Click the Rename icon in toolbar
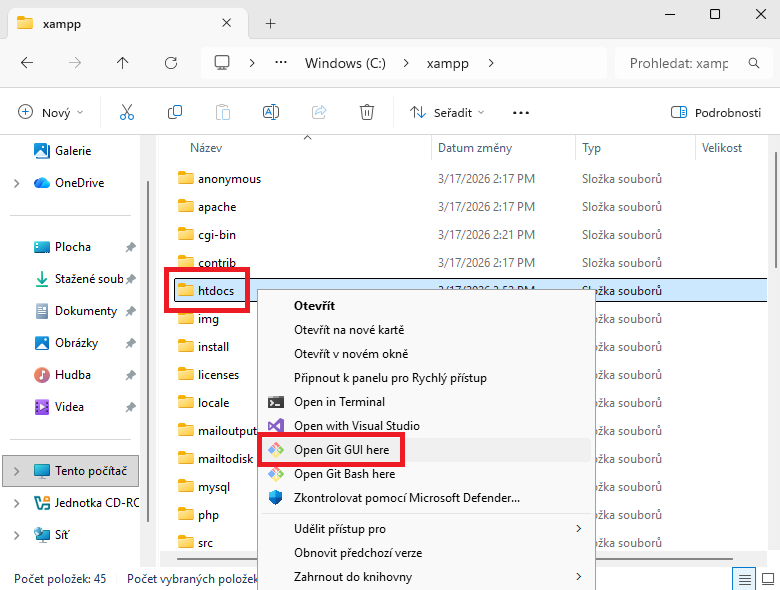This screenshot has width=780, height=590. (270, 112)
